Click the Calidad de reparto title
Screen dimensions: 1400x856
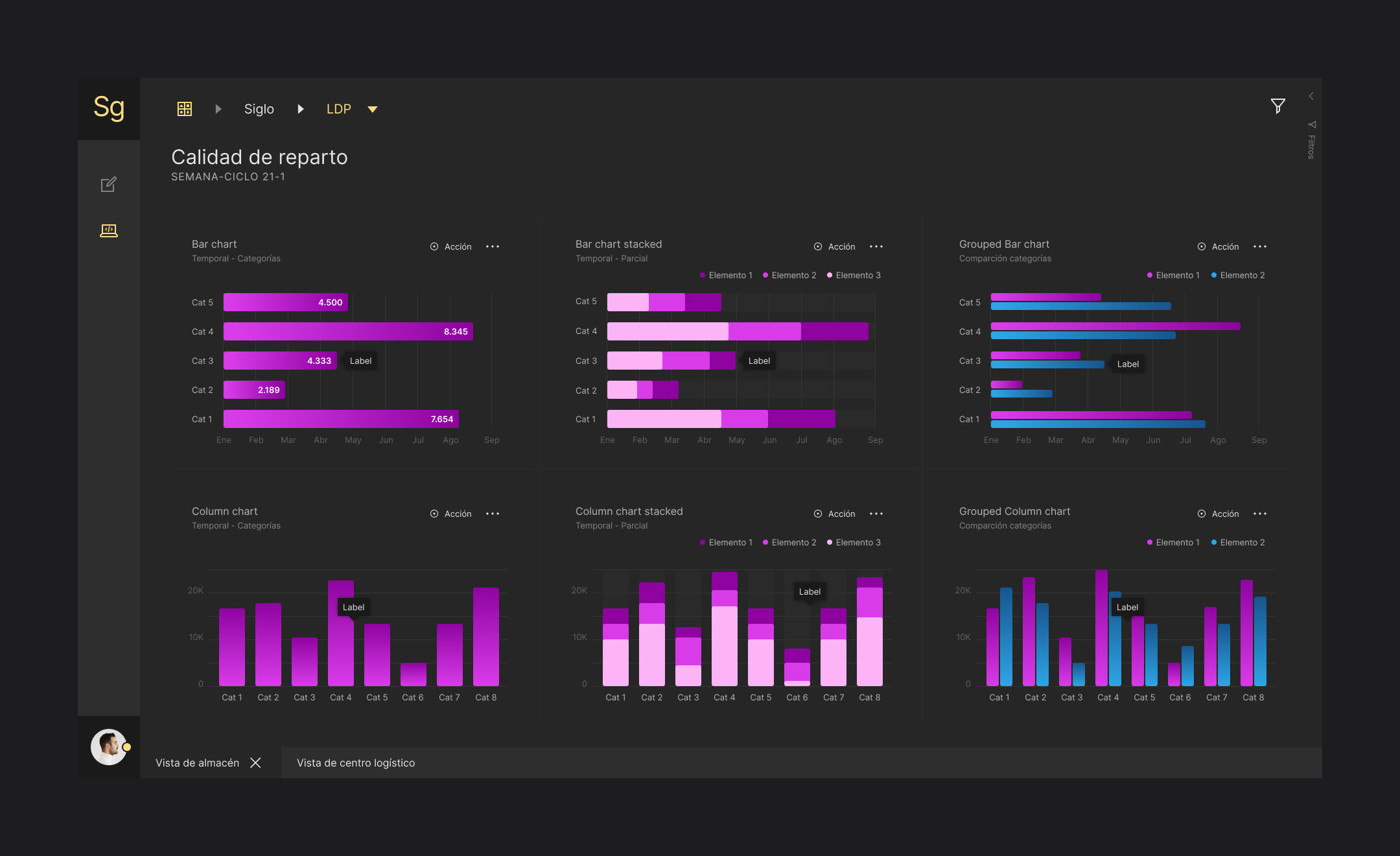pos(259,157)
